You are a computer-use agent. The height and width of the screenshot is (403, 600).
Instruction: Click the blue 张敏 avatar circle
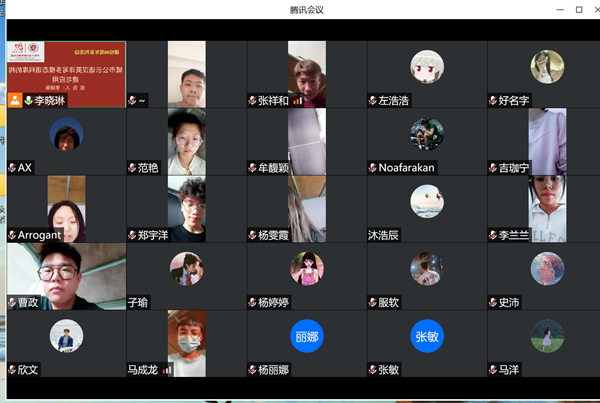click(426, 336)
